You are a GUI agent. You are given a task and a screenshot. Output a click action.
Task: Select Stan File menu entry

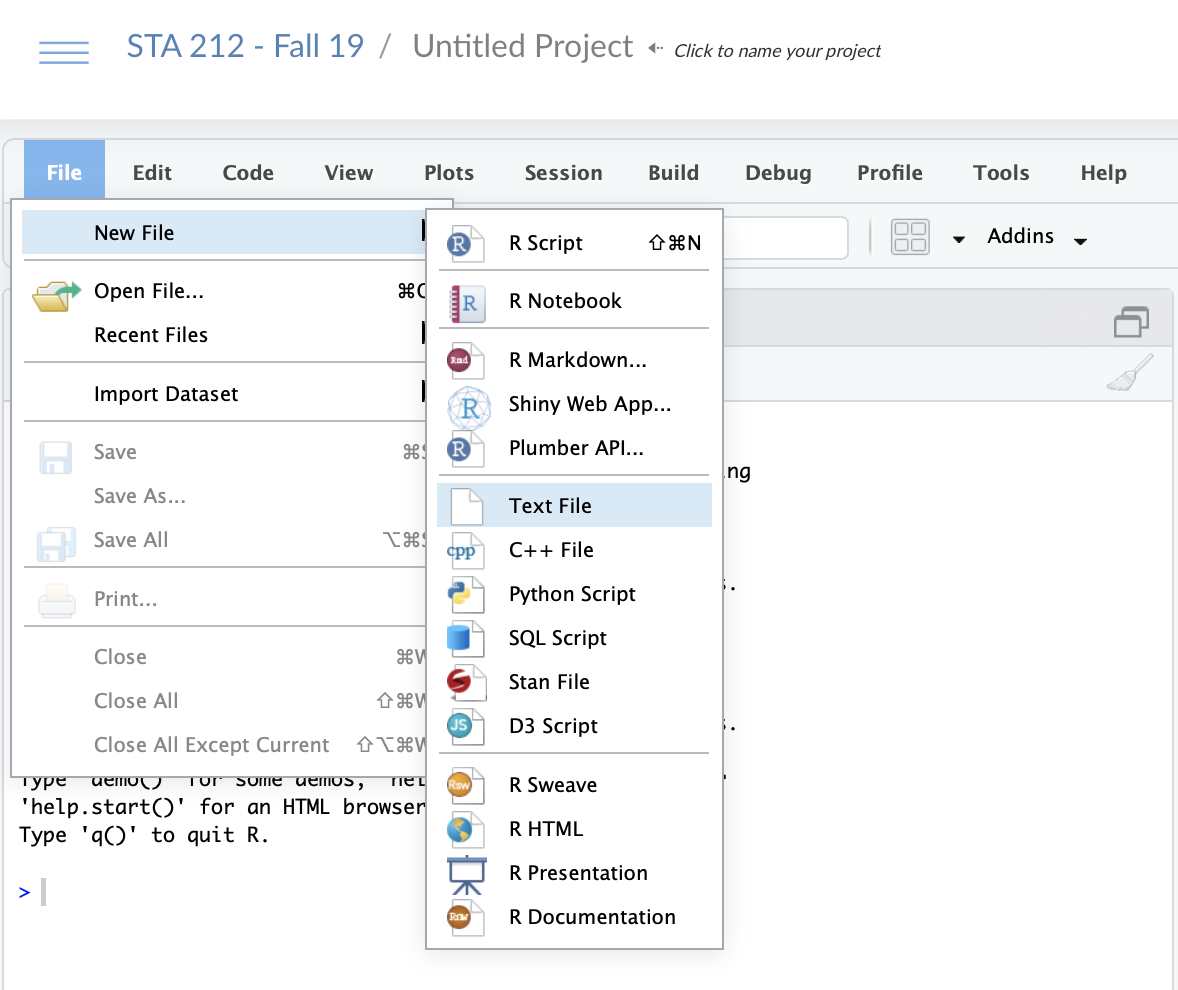575,682
